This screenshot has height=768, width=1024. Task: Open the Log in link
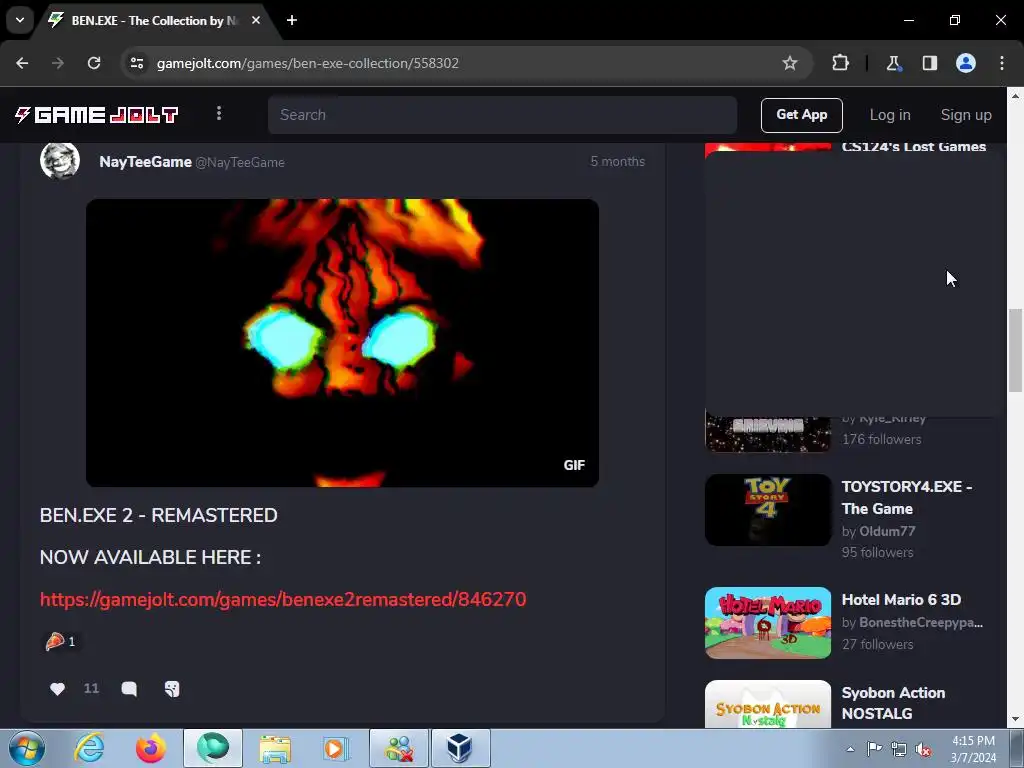point(889,115)
